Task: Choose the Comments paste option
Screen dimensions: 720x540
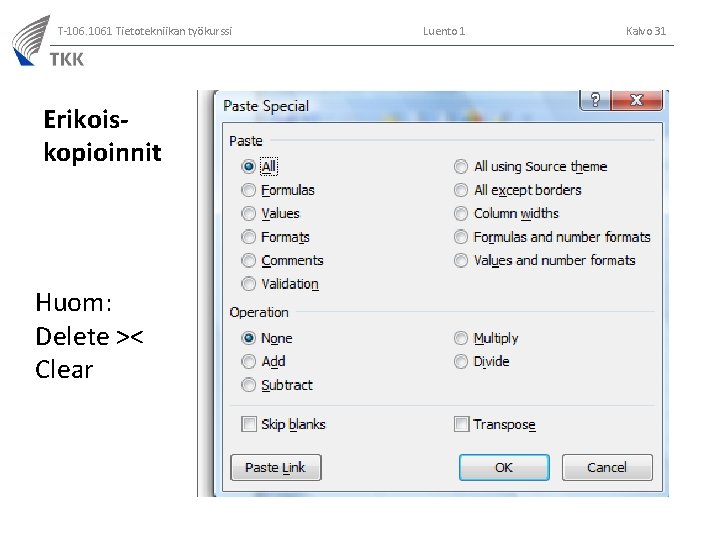Action: (x=248, y=260)
